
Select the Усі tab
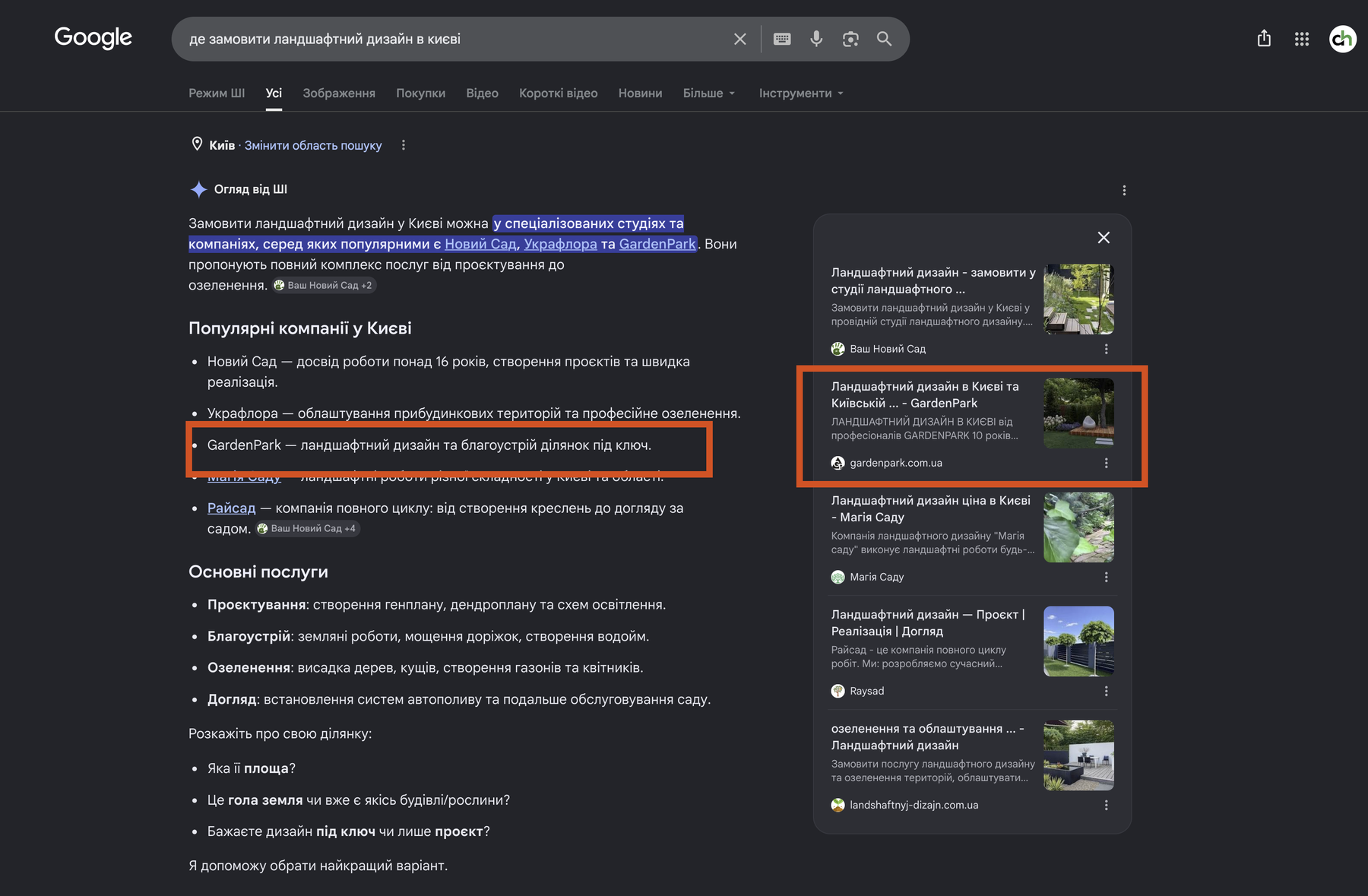[274, 93]
